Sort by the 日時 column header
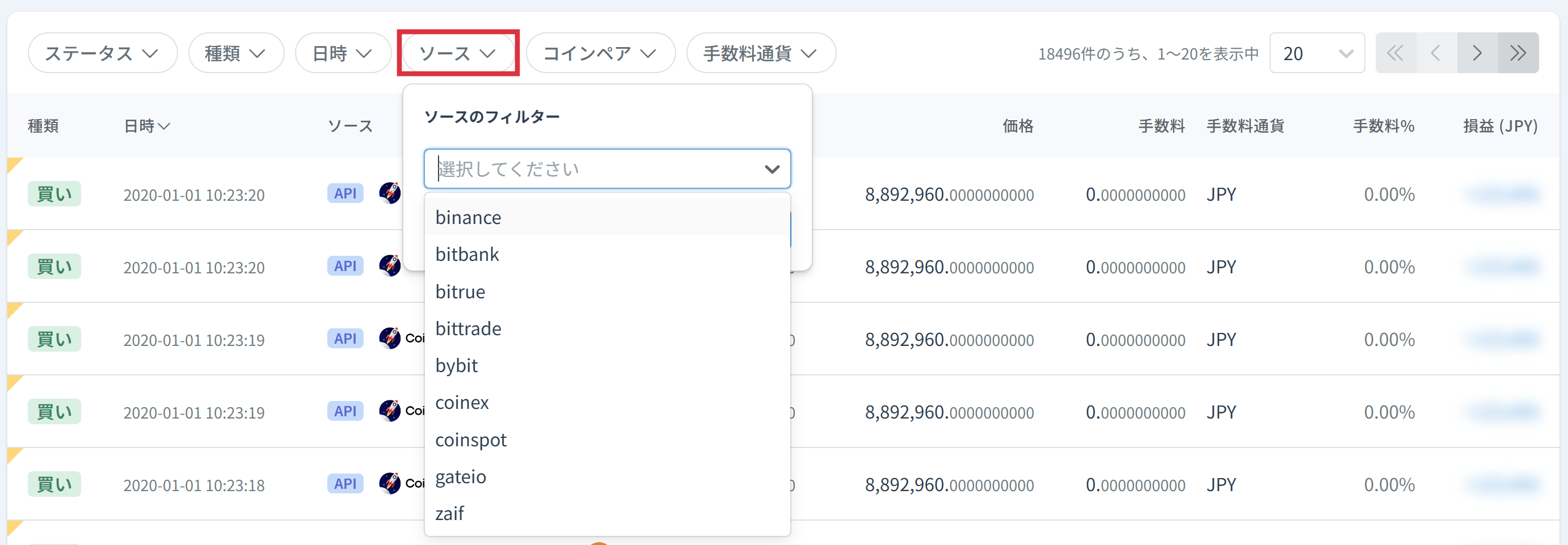The width and height of the screenshot is (1568, 545). tap(147, 126)
